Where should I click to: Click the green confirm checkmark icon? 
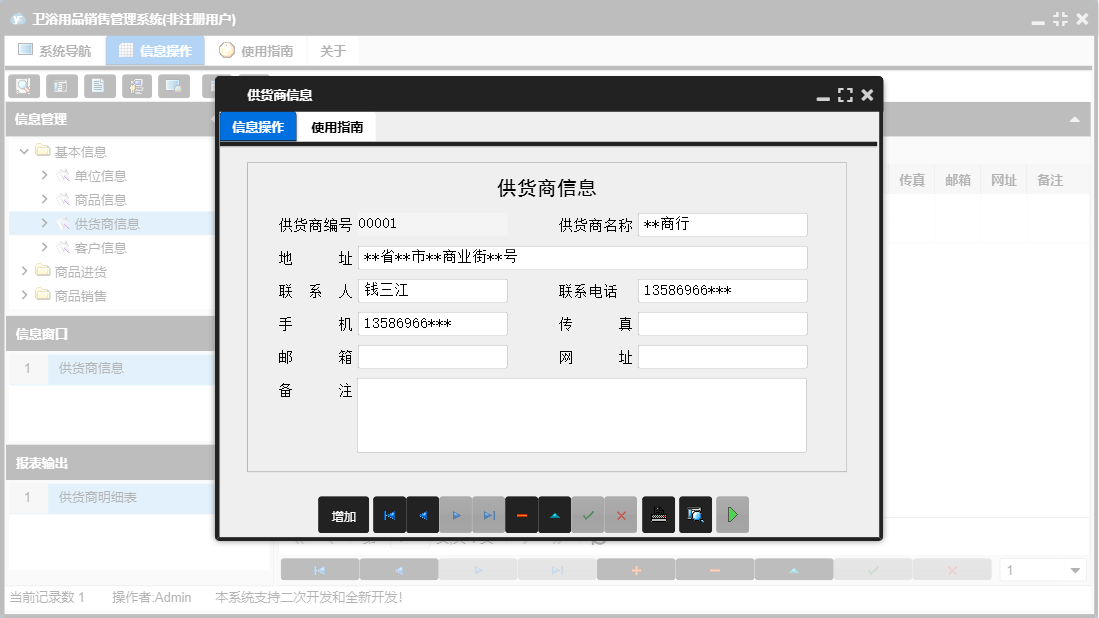588,514
